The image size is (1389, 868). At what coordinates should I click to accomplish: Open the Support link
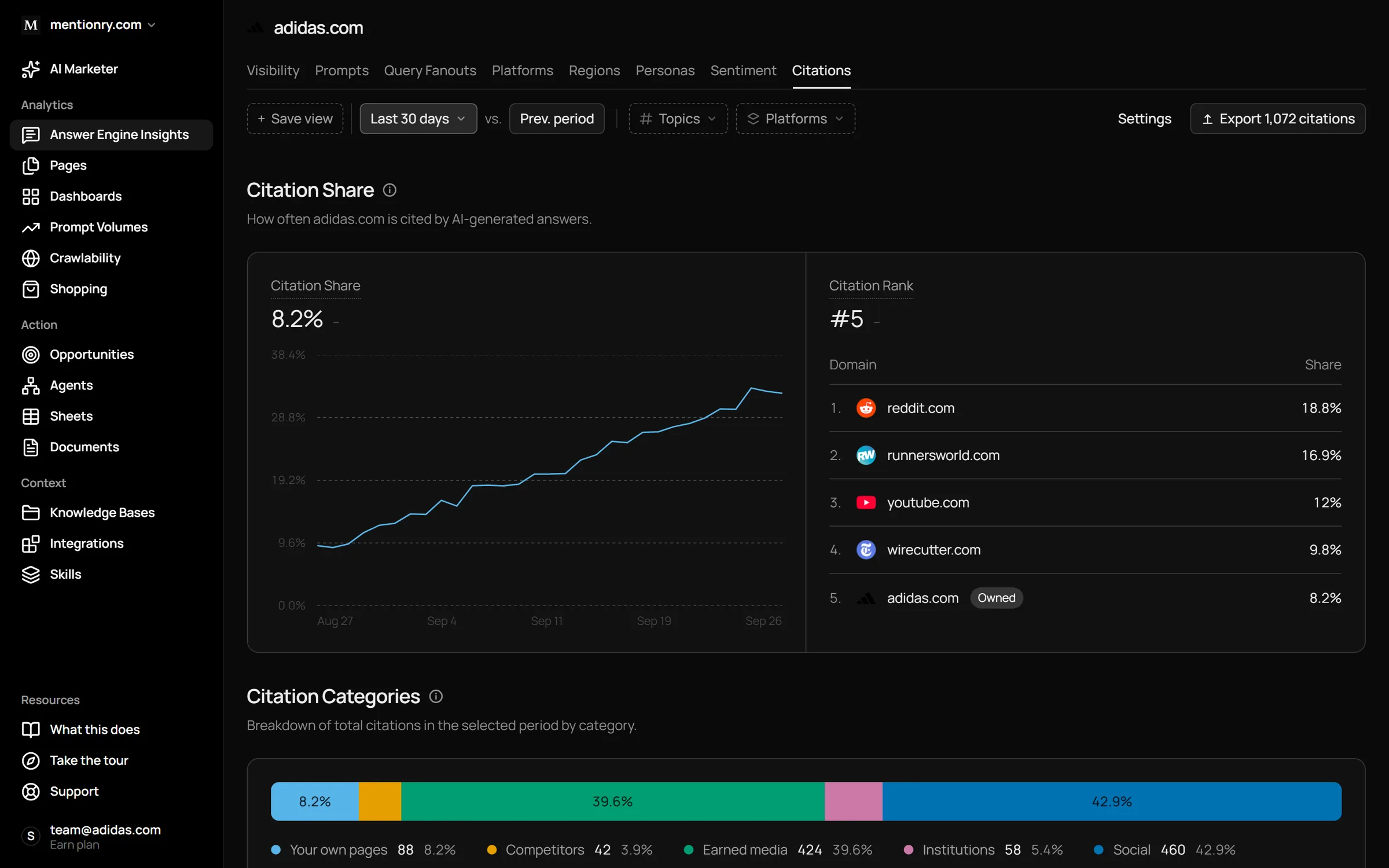pyautogui.click(x=74, y=792)
